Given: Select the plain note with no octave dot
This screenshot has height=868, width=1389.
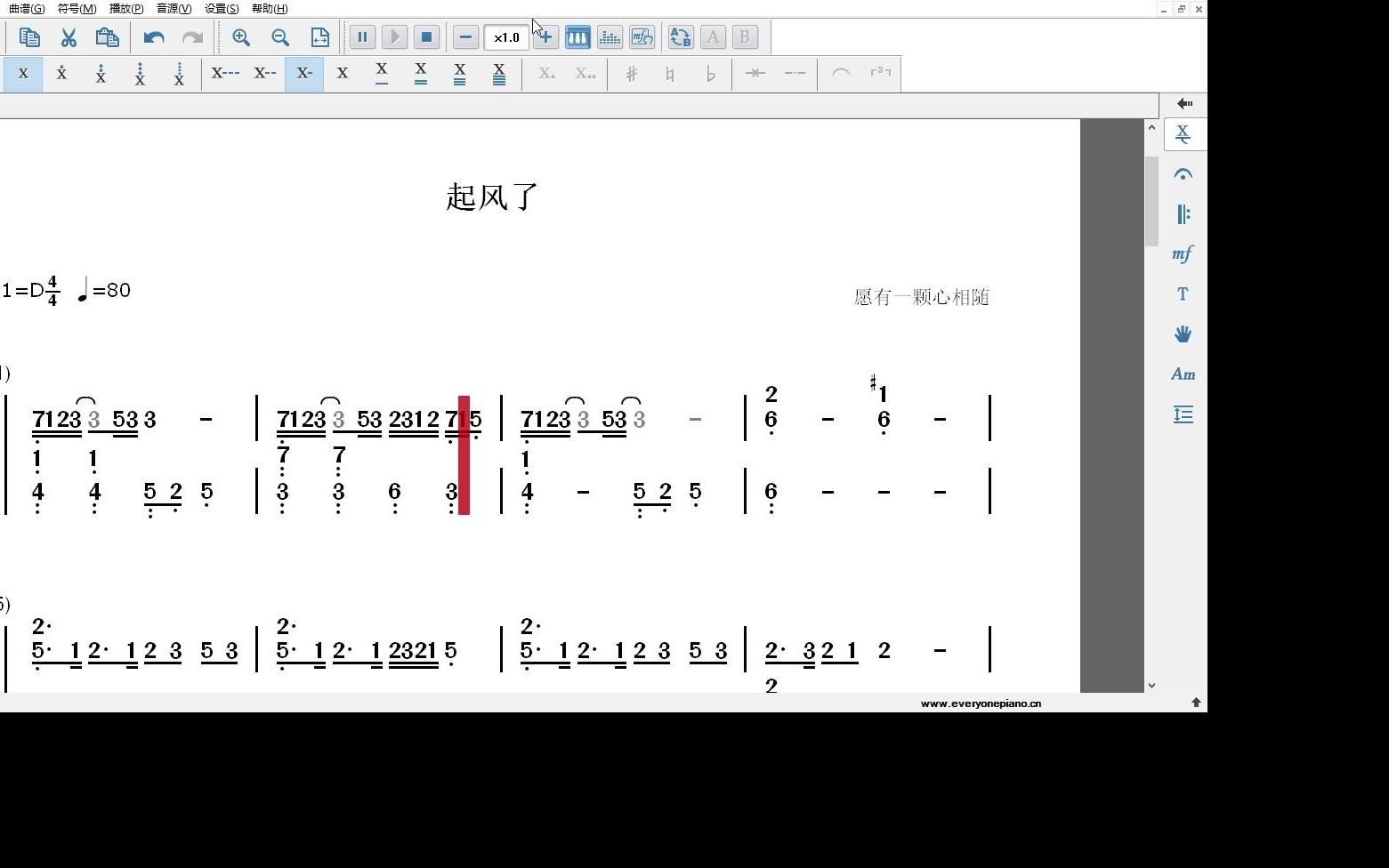Looking at the screenshot, I should 23,74.
